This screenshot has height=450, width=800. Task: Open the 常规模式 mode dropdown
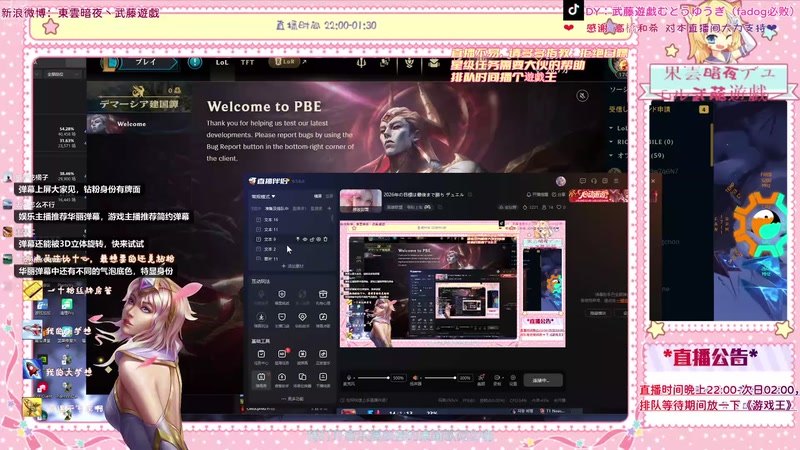click(x=263, y=196)
